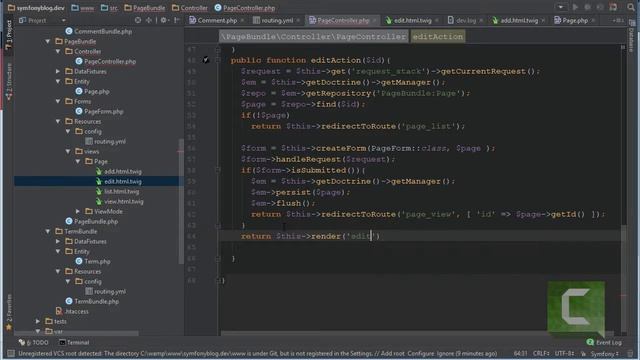Toggle the Structure tool window button
Screen dimensions: 640x360
click(x=9, y=81)
